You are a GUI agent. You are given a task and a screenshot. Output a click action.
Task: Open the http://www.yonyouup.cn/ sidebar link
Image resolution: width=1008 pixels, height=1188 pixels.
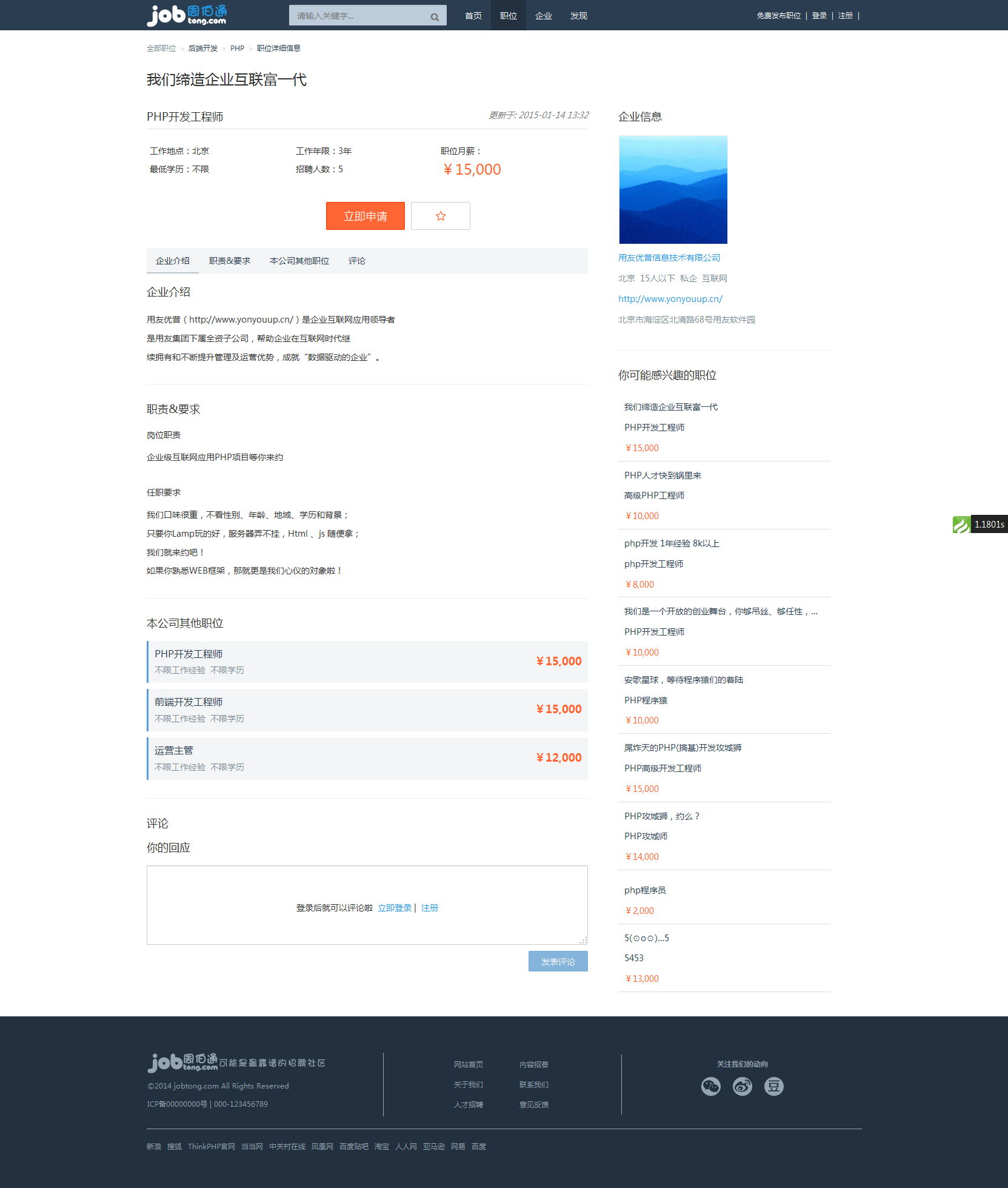tap(670, 299)
